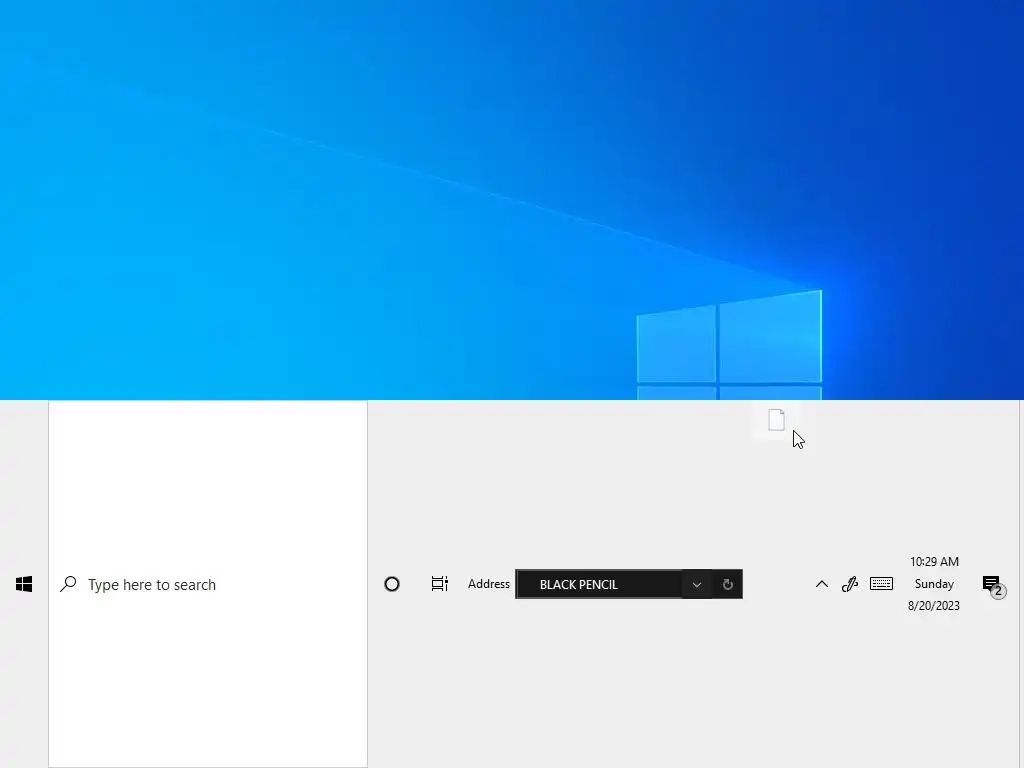Click the date 8/20/2023
The image size is (1024, 768).
coord(934,606)
